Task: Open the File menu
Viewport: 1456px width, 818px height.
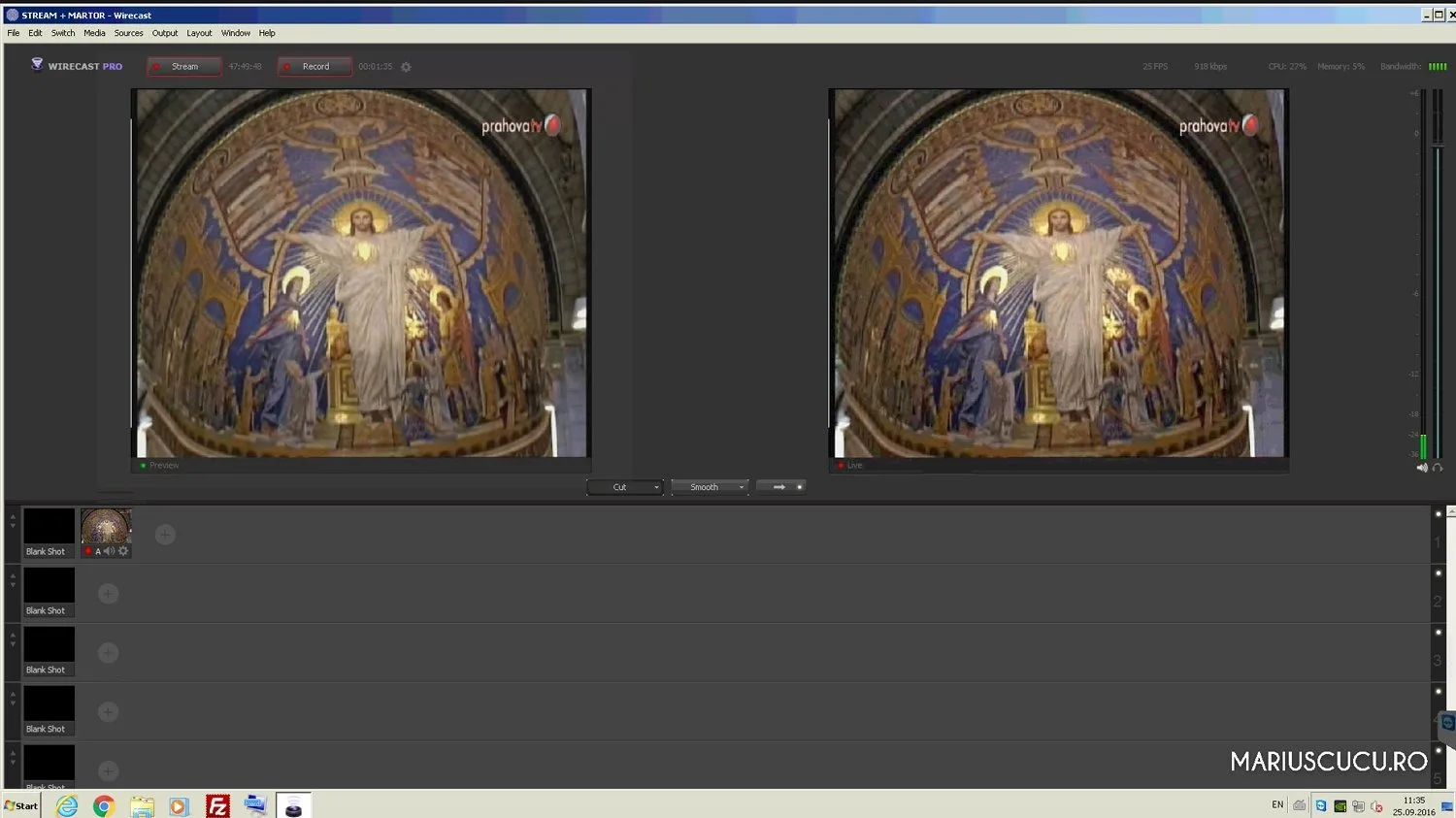Action: [14, 33]
